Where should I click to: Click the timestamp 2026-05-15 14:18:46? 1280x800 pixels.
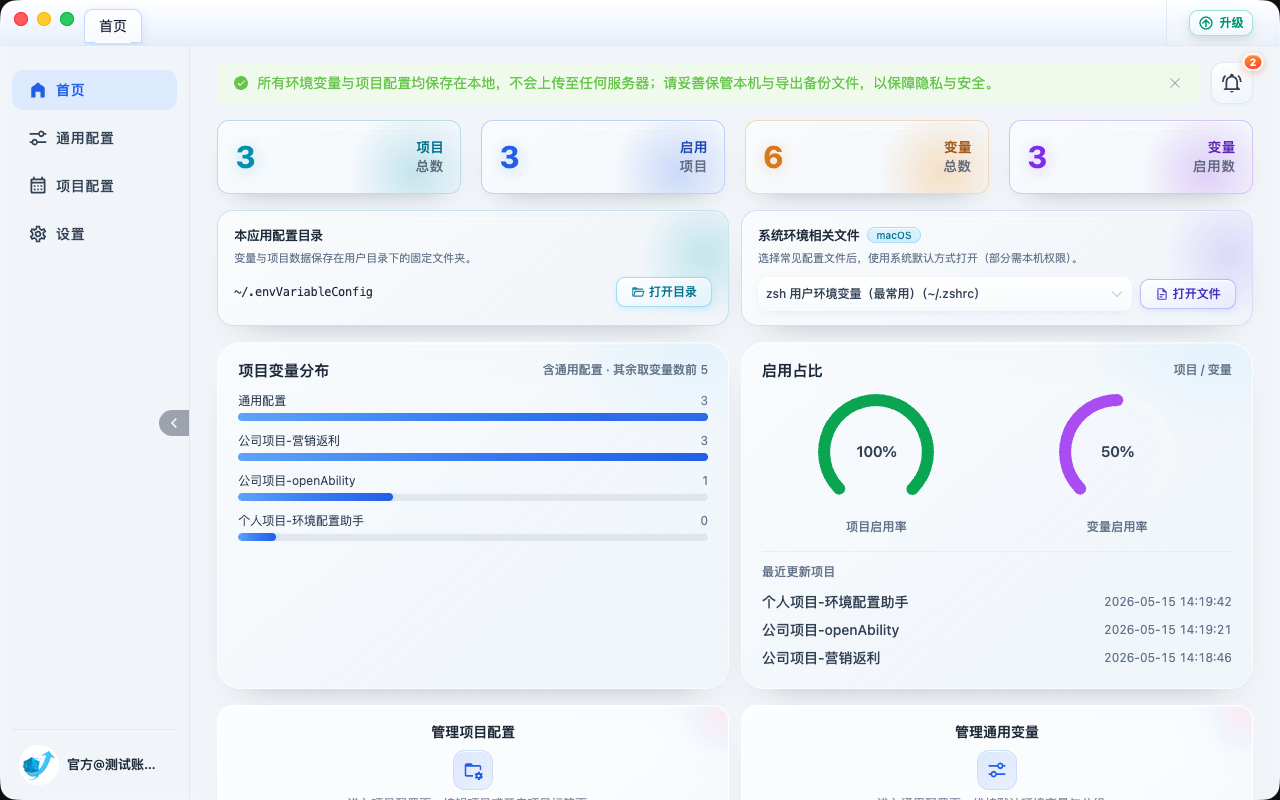pos(1168,658)
